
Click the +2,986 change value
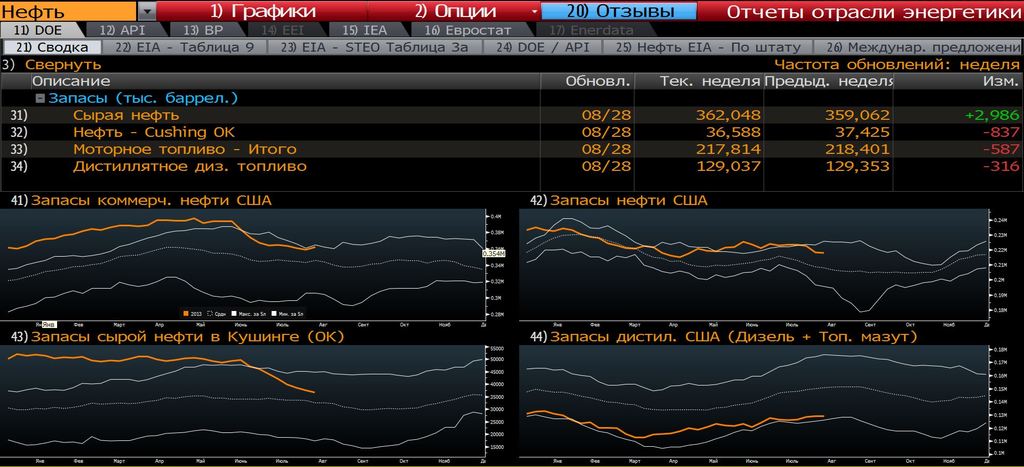click(x=991, y=115)
